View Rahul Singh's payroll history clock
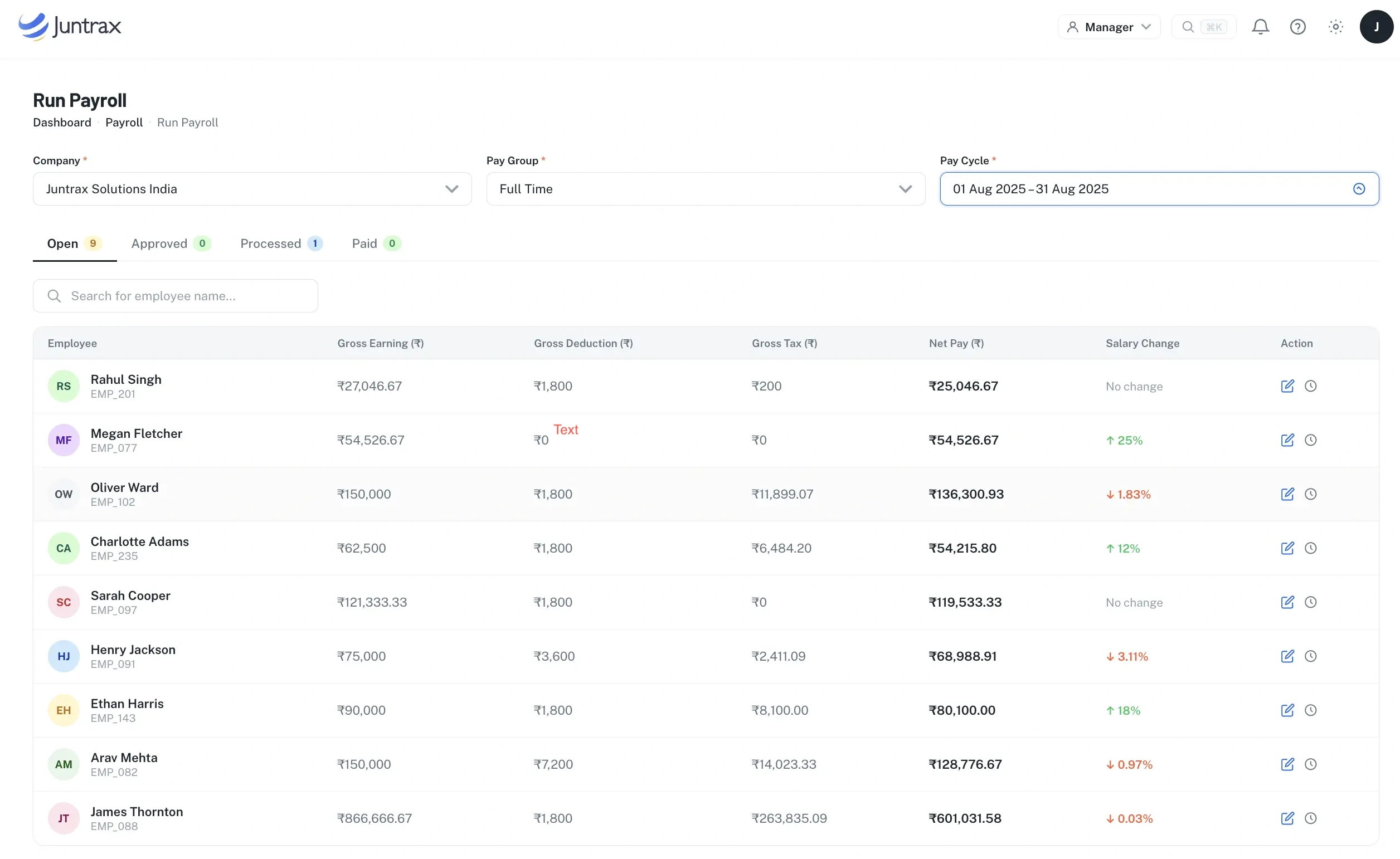The height and width of the screenshot is (859, 1400). point(1310,386)
